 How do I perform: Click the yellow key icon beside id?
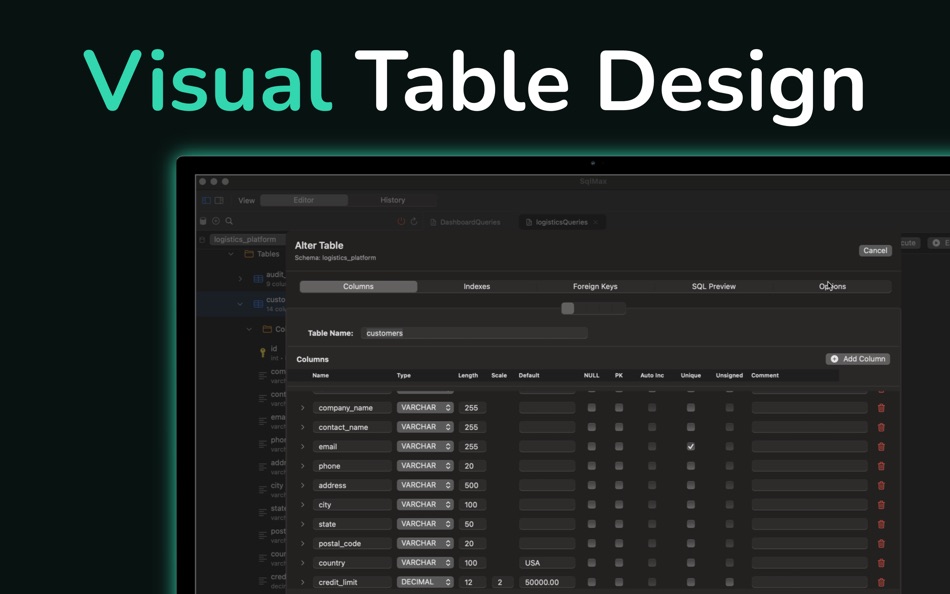tap(262, 353)
